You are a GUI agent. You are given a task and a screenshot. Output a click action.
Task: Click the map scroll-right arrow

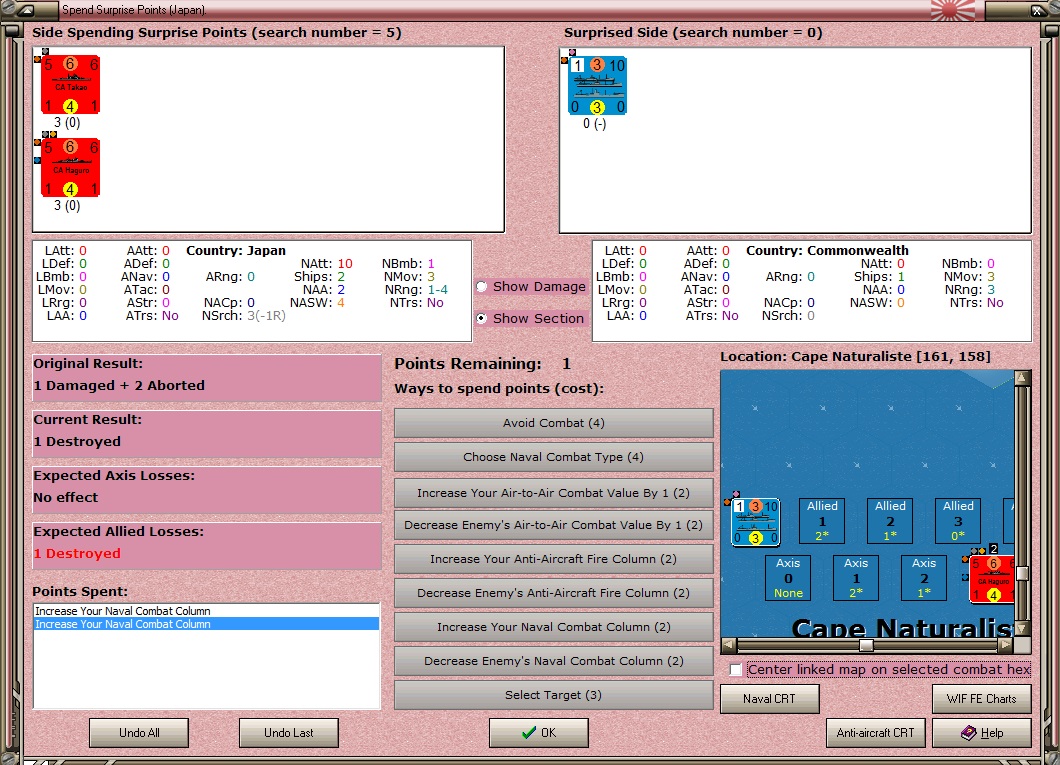[1006, 645]
